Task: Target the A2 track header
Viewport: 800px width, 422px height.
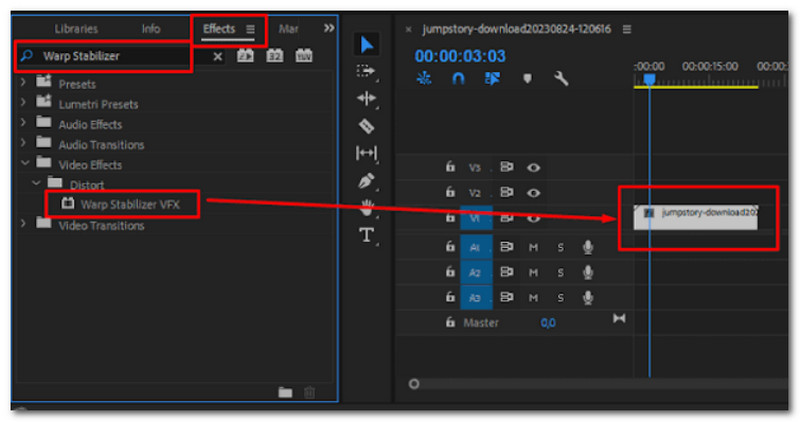Action: coord(476,272)
